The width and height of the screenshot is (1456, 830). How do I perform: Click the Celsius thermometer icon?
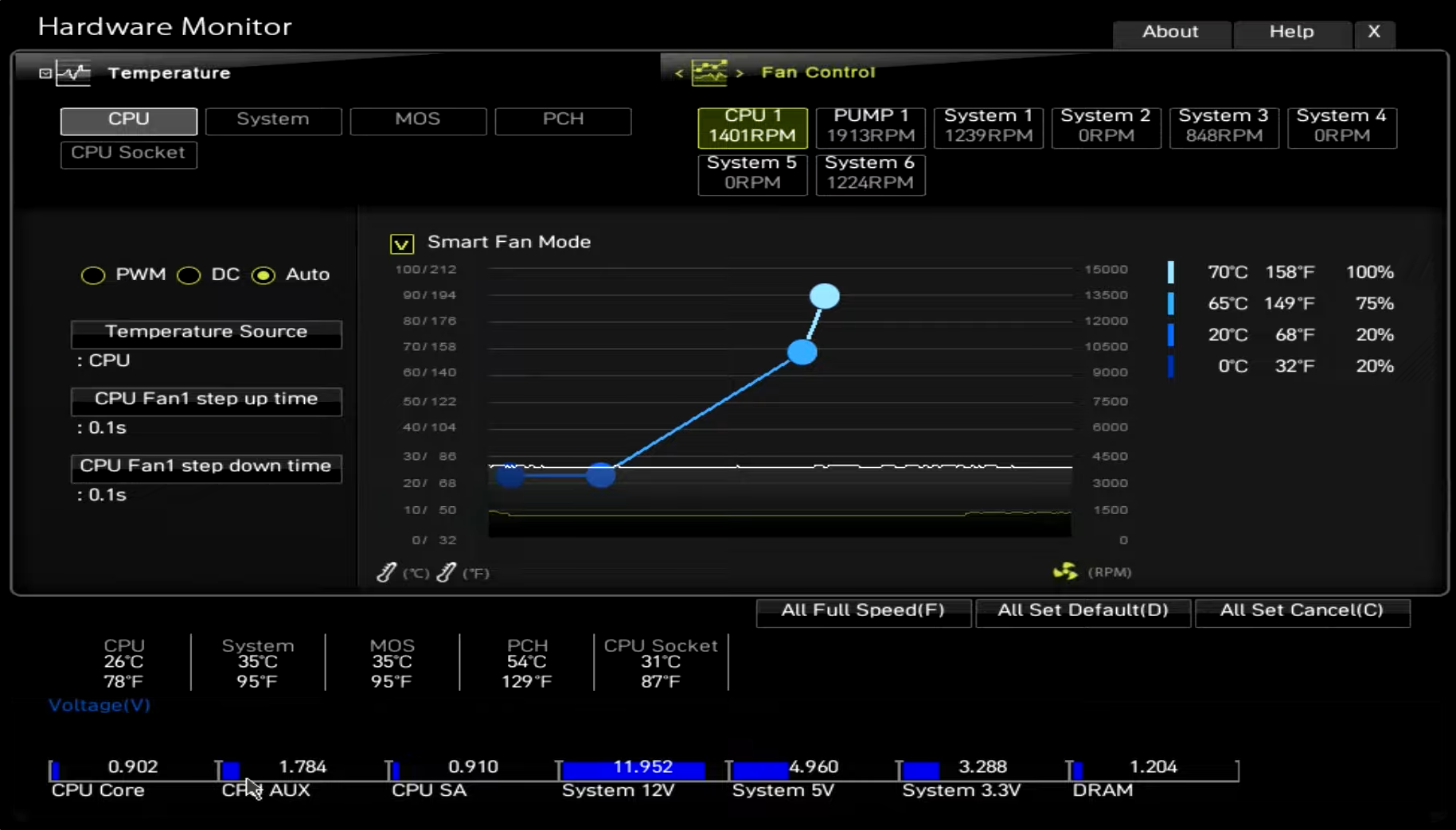pyautogui.click(x=387, y=572)
